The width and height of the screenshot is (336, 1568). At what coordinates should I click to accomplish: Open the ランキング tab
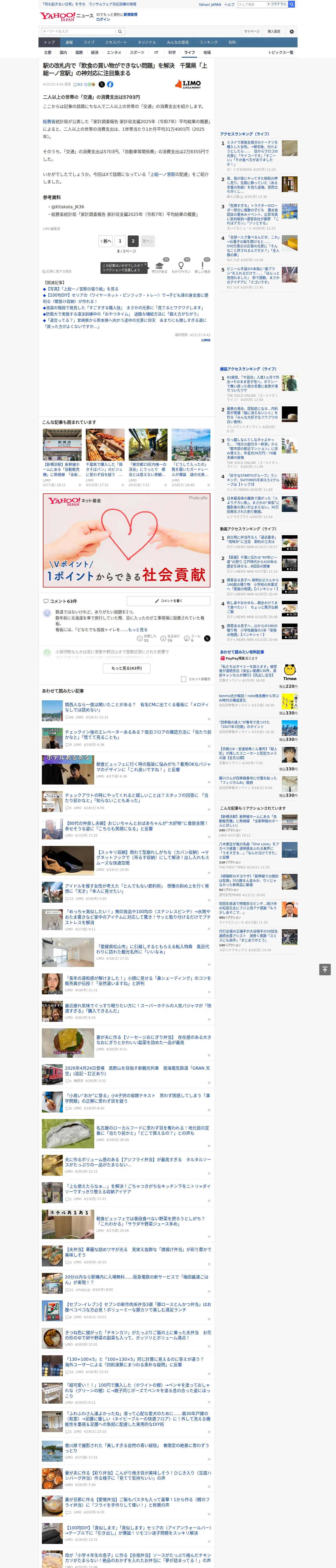[209, 43]
